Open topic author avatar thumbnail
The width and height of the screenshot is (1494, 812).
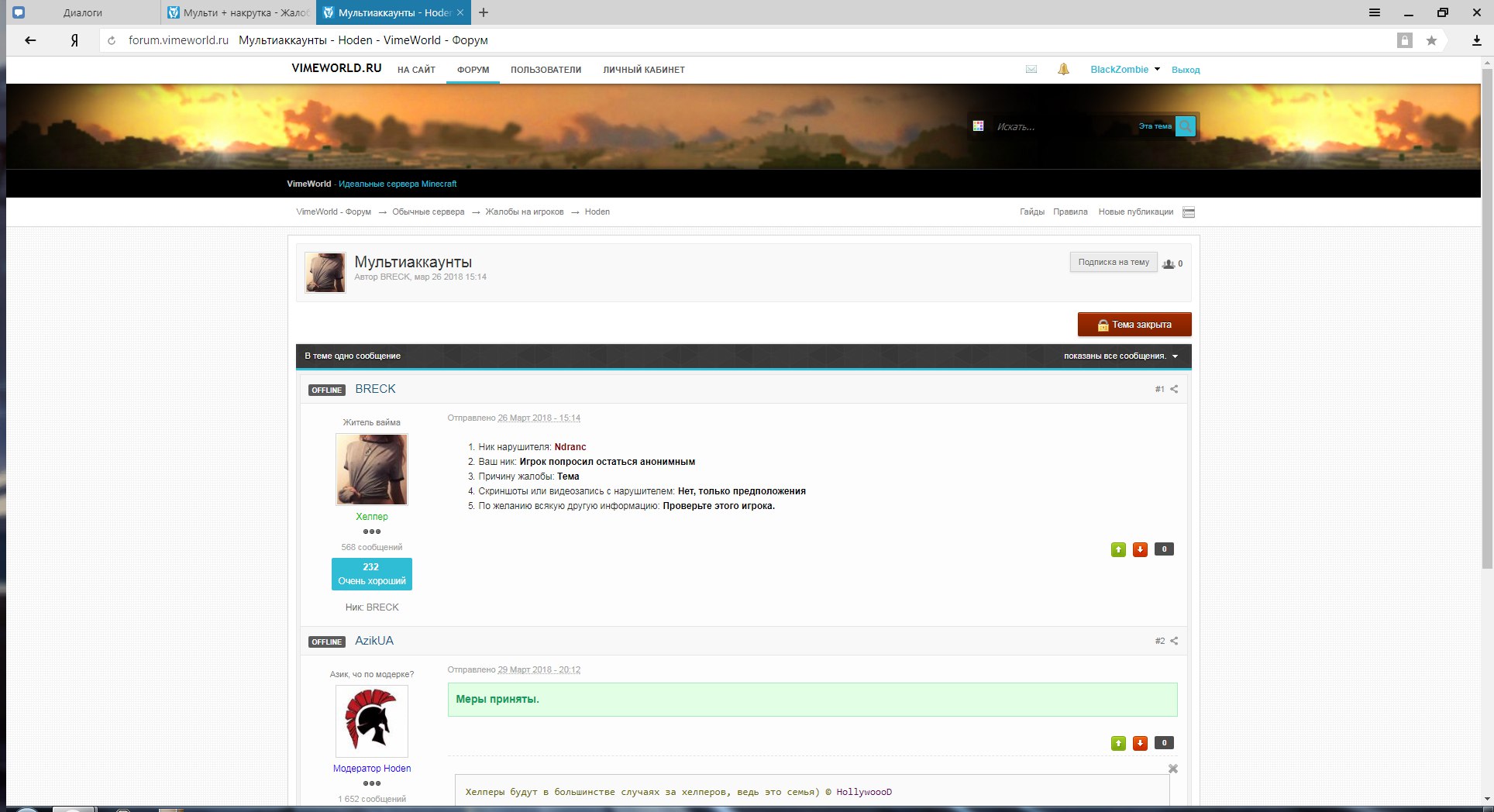coord(325,272)
